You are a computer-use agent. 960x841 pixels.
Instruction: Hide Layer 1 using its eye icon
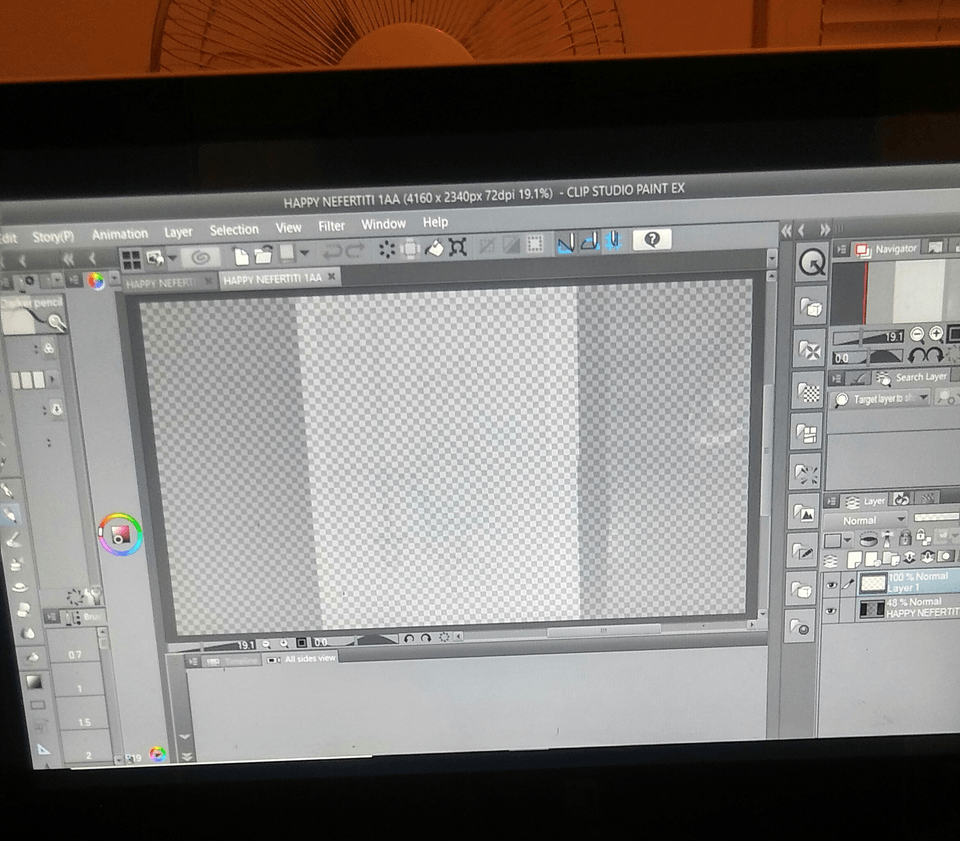pos(831,585)
